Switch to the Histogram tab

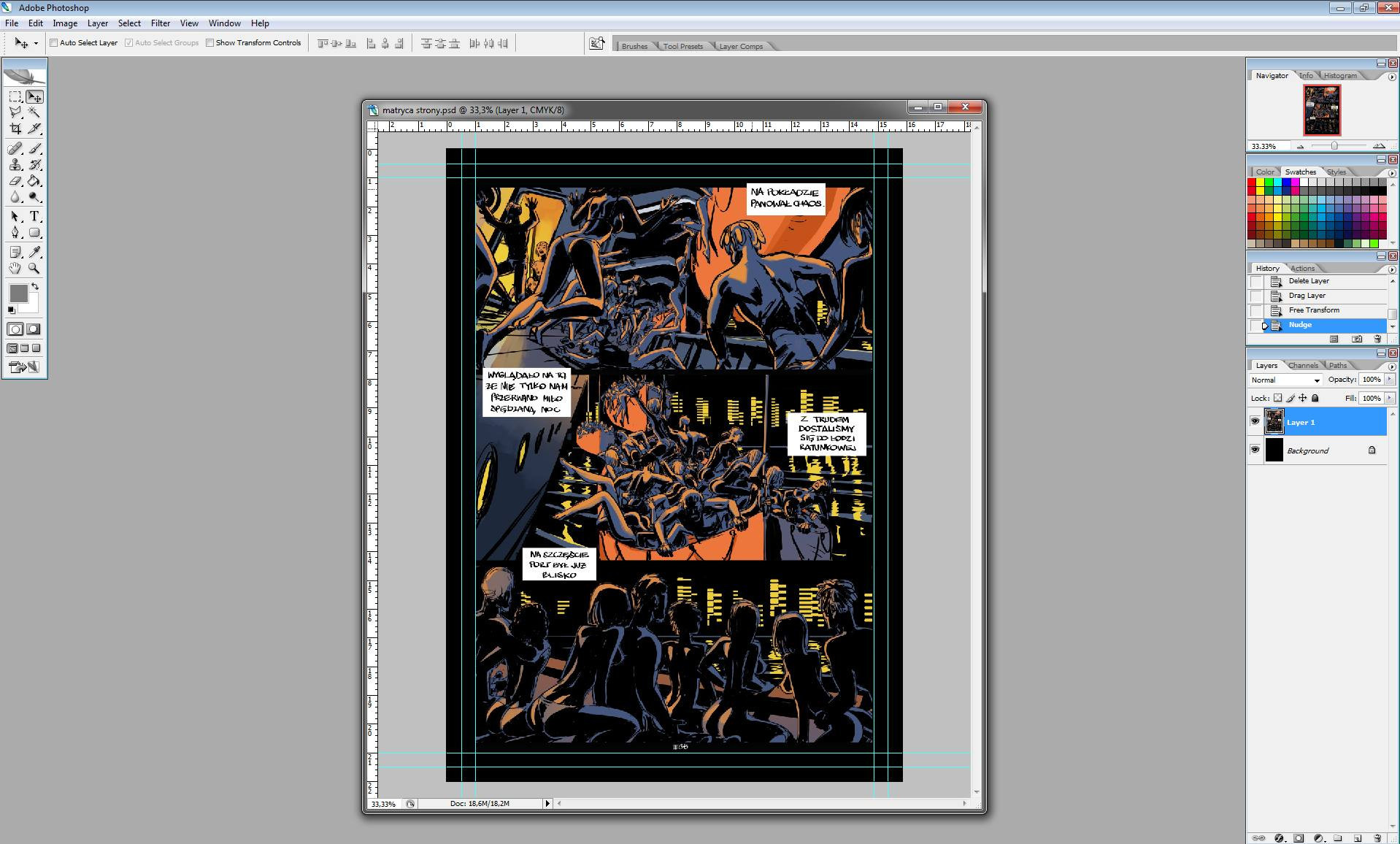click(x=1340, y=75)
